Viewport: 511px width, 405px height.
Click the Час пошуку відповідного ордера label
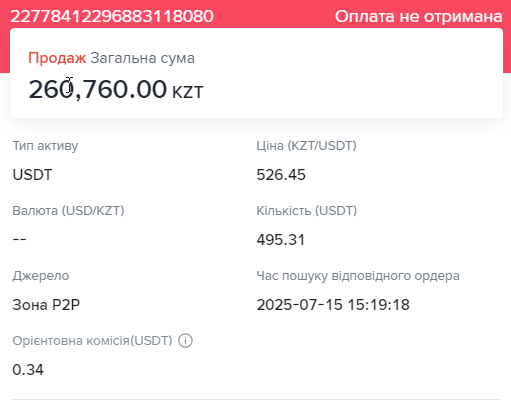pos(358,276)
